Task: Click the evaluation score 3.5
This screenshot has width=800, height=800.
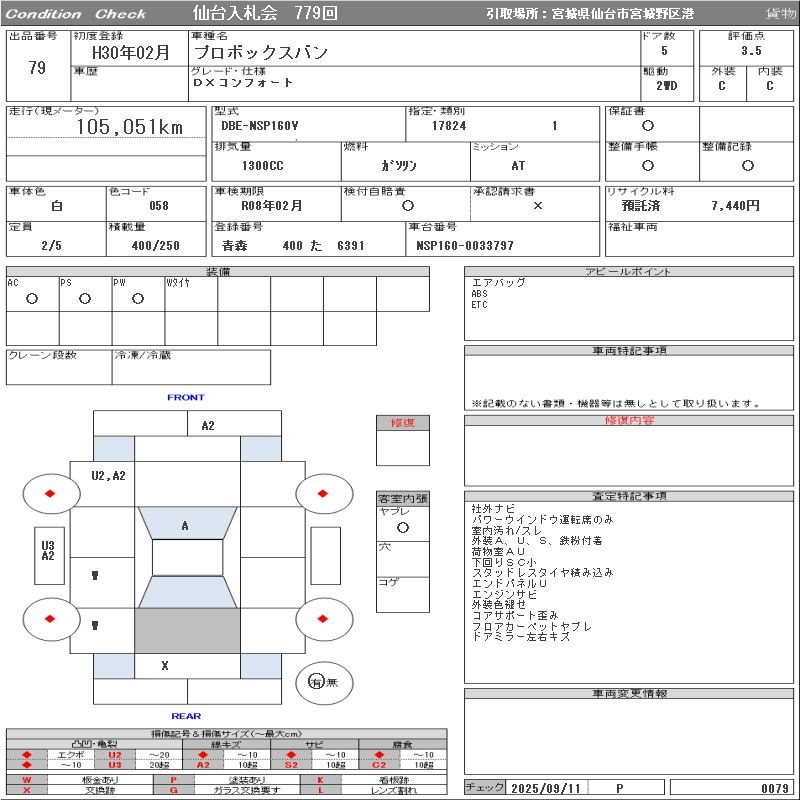Action: click(751, 51)
